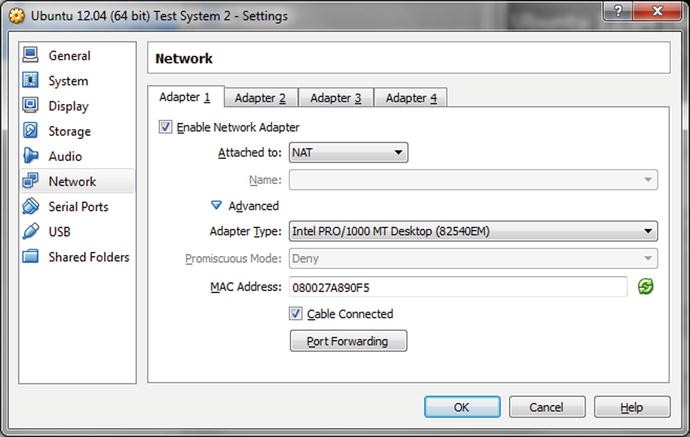Click the System chip icon
The width and height of the screenshot is (690, 437).
pos(30,80)
